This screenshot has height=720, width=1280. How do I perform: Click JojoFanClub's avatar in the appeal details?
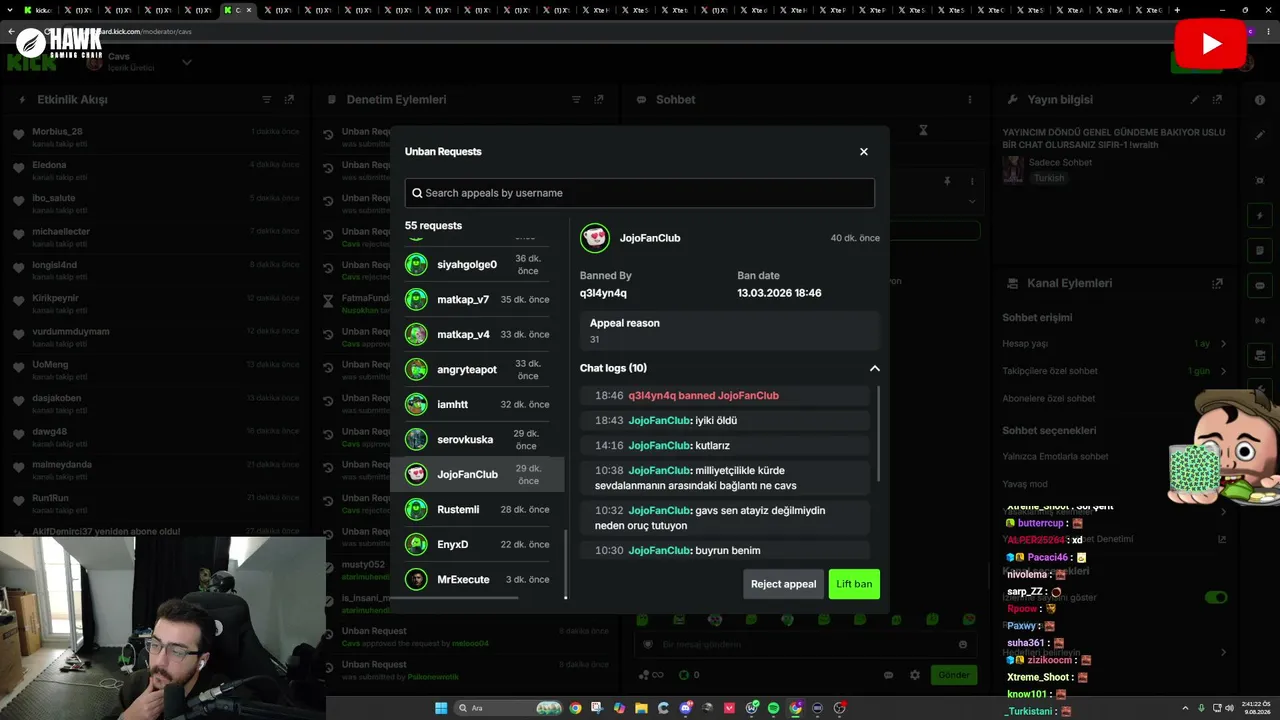tap(595, 238)
